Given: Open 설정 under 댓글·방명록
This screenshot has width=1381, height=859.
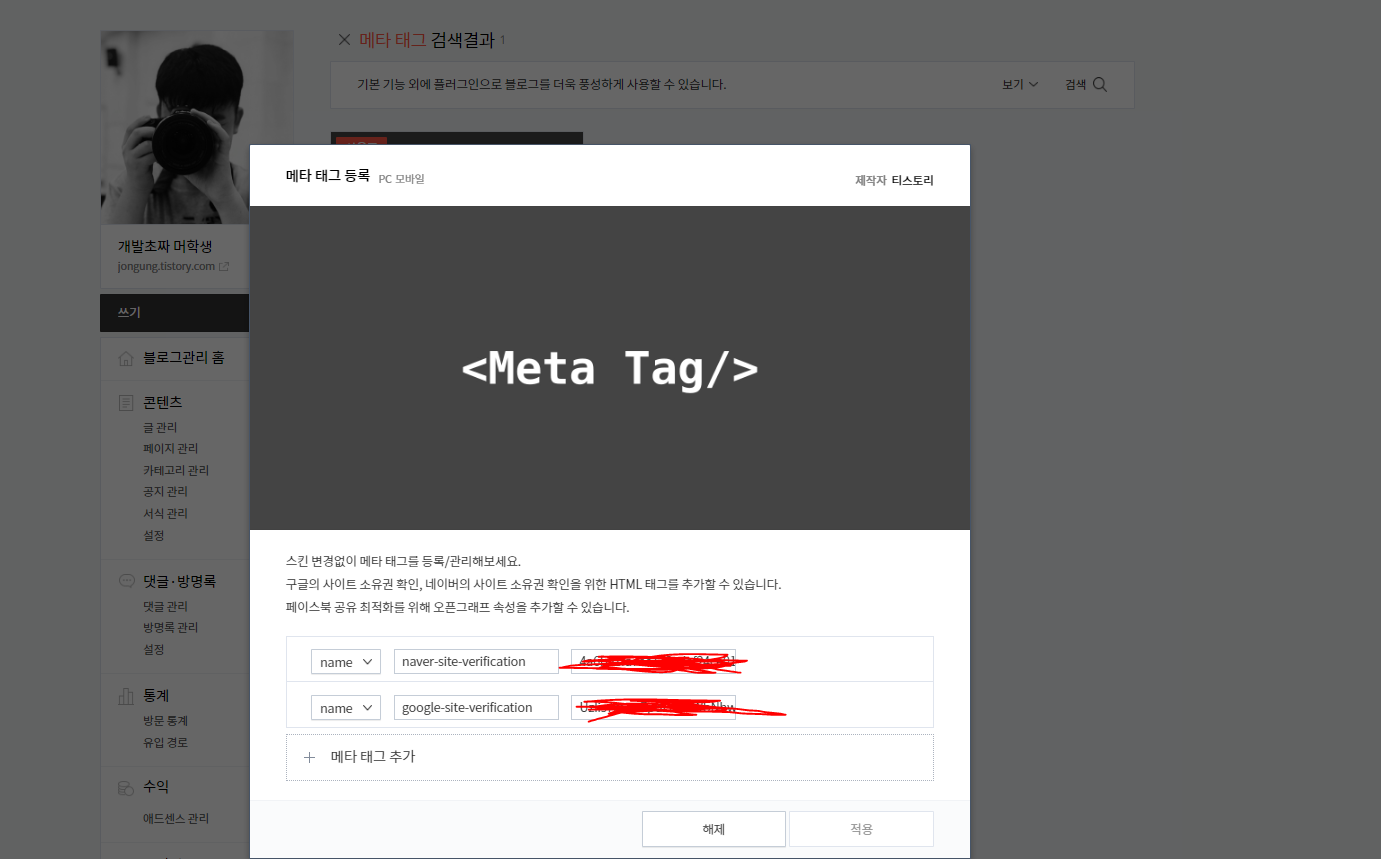Looking at the screenshot, I should coord(153,649).
